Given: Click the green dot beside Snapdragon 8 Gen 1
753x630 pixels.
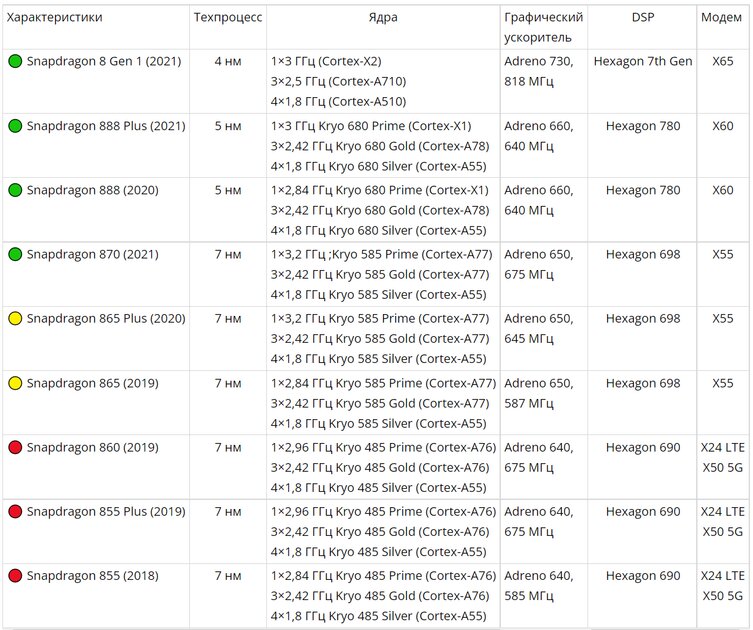Looking at the screenshot, I should point(15,62).
